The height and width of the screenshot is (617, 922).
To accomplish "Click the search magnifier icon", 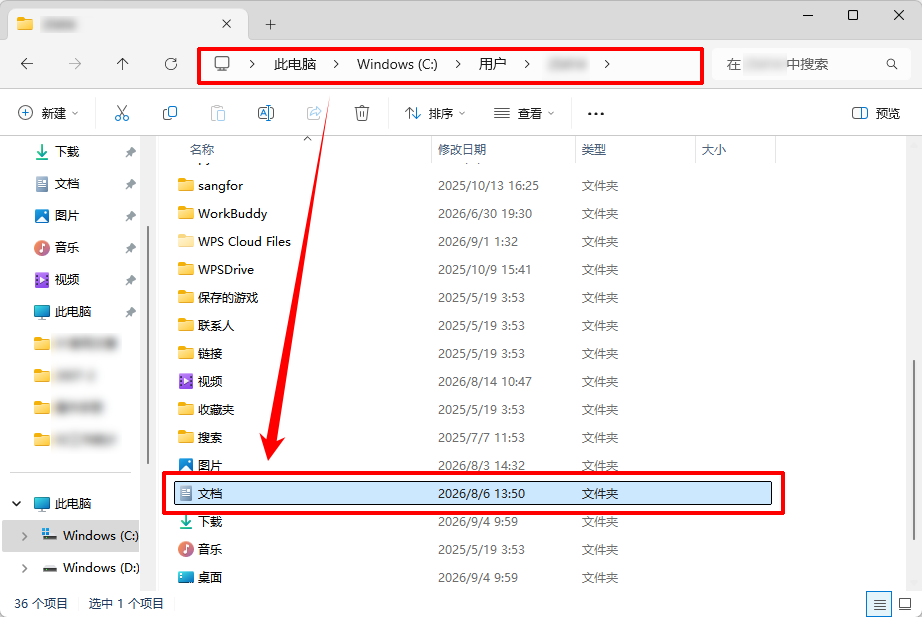I will pyautogui.click(x=891, y=64).
